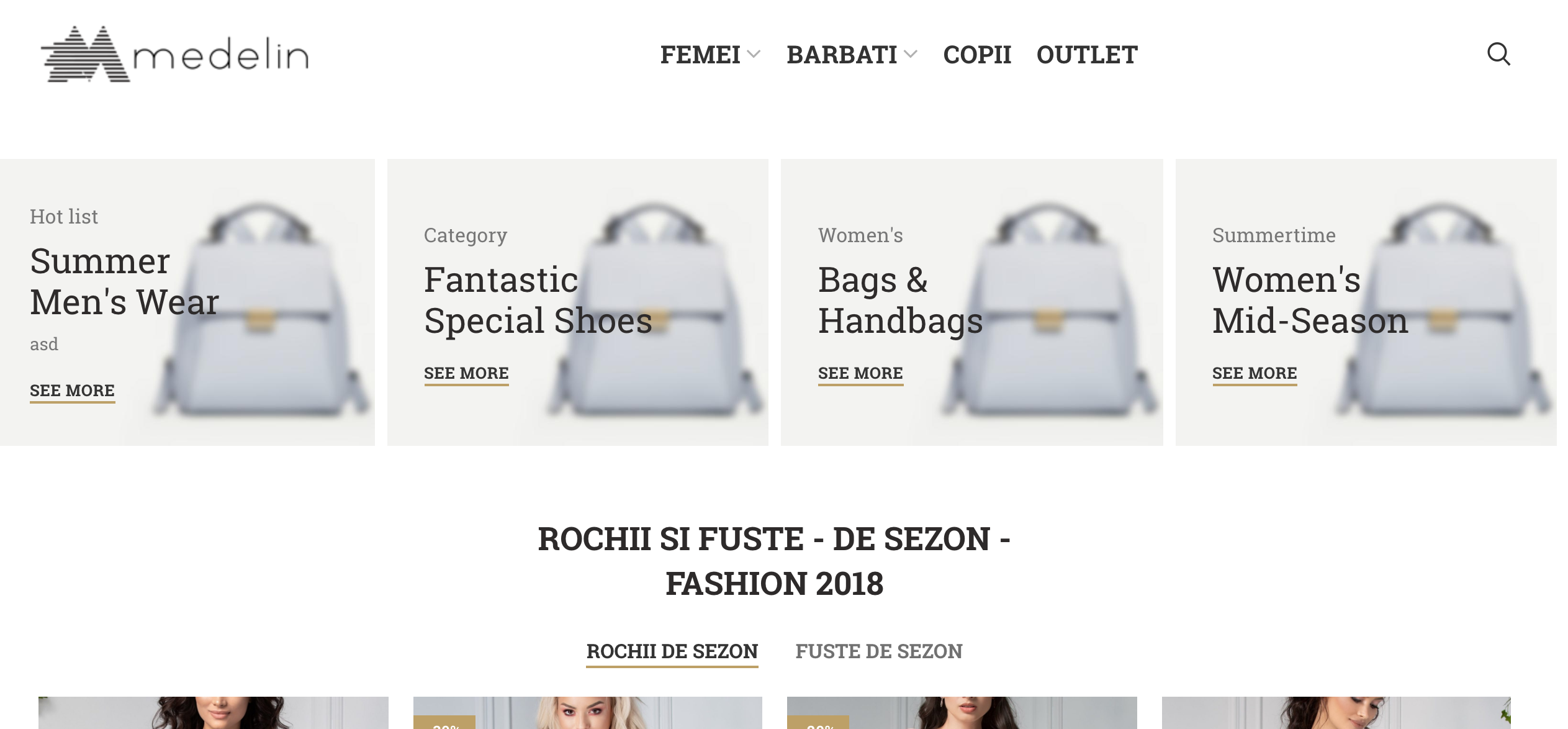Expand the FEMEI dropdown chevron

click(x=754, y=55)
